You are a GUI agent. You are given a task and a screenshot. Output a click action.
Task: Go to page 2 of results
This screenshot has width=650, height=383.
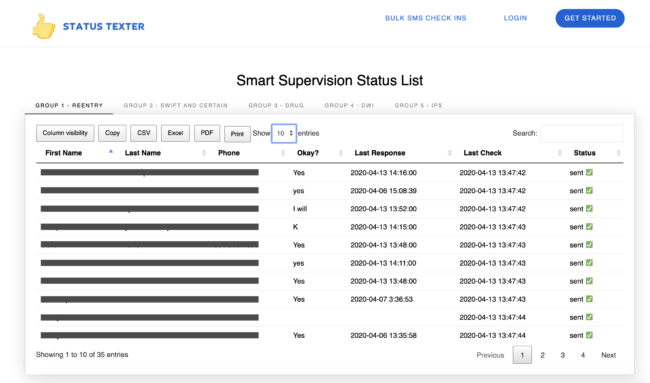542,355
